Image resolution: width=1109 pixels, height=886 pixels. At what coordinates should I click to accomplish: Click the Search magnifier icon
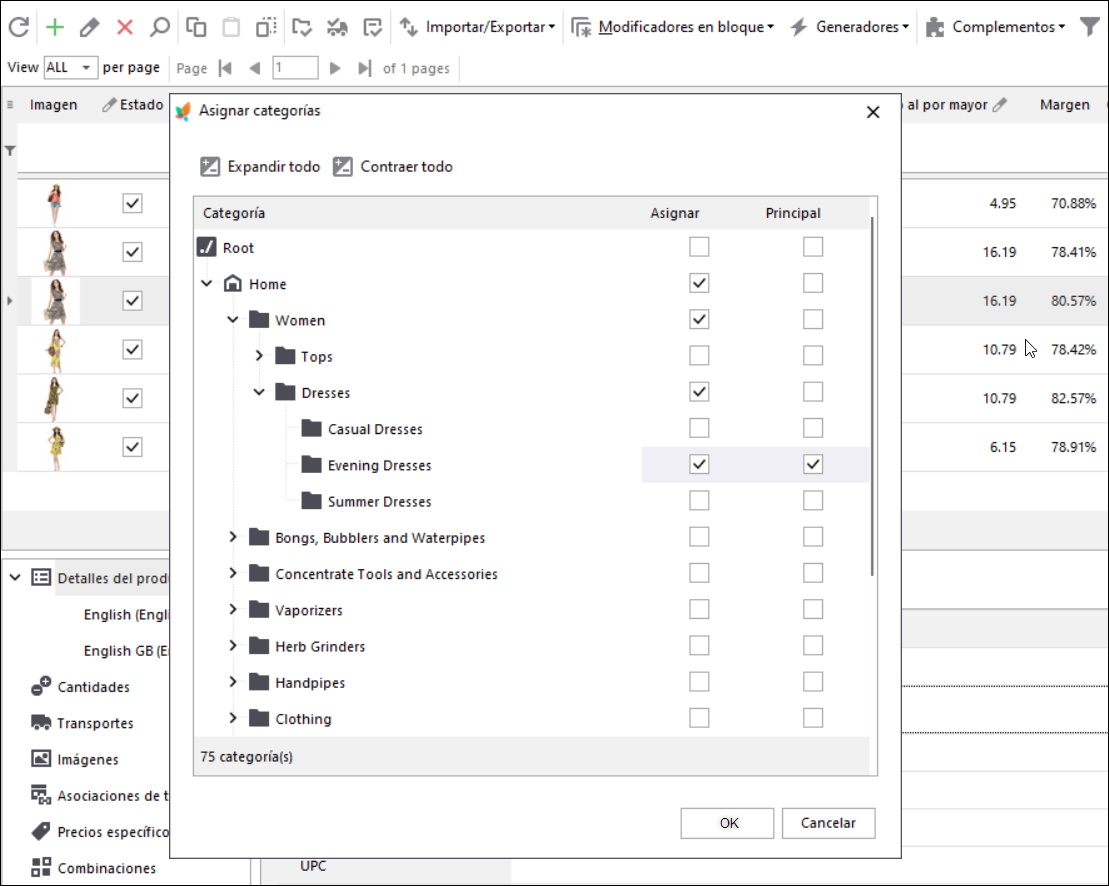(x=160, y=27)
